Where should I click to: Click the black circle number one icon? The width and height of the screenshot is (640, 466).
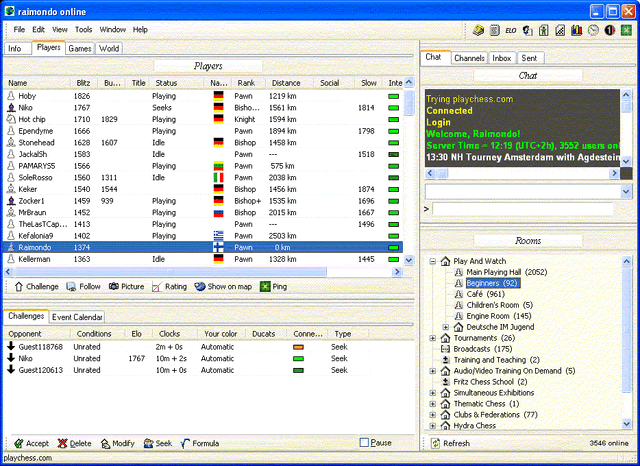tap(610, 30)
